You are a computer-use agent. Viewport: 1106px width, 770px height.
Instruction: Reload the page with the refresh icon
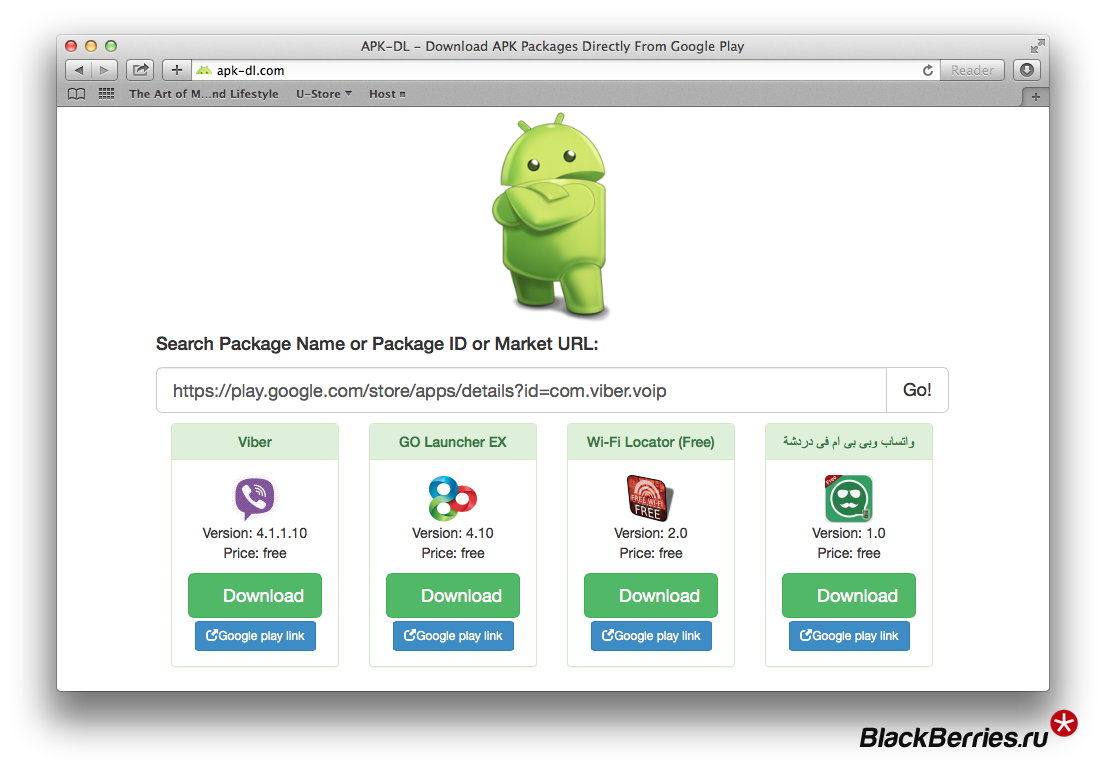point(928,70)
